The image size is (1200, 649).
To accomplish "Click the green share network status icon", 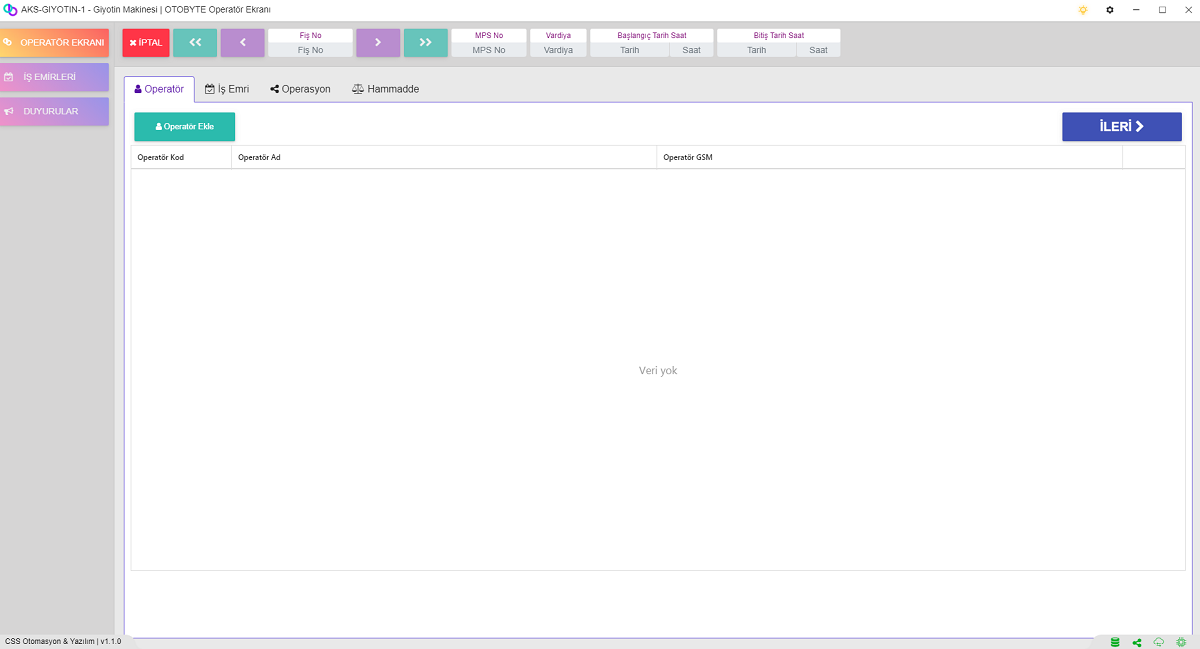I will point(1137,642).
